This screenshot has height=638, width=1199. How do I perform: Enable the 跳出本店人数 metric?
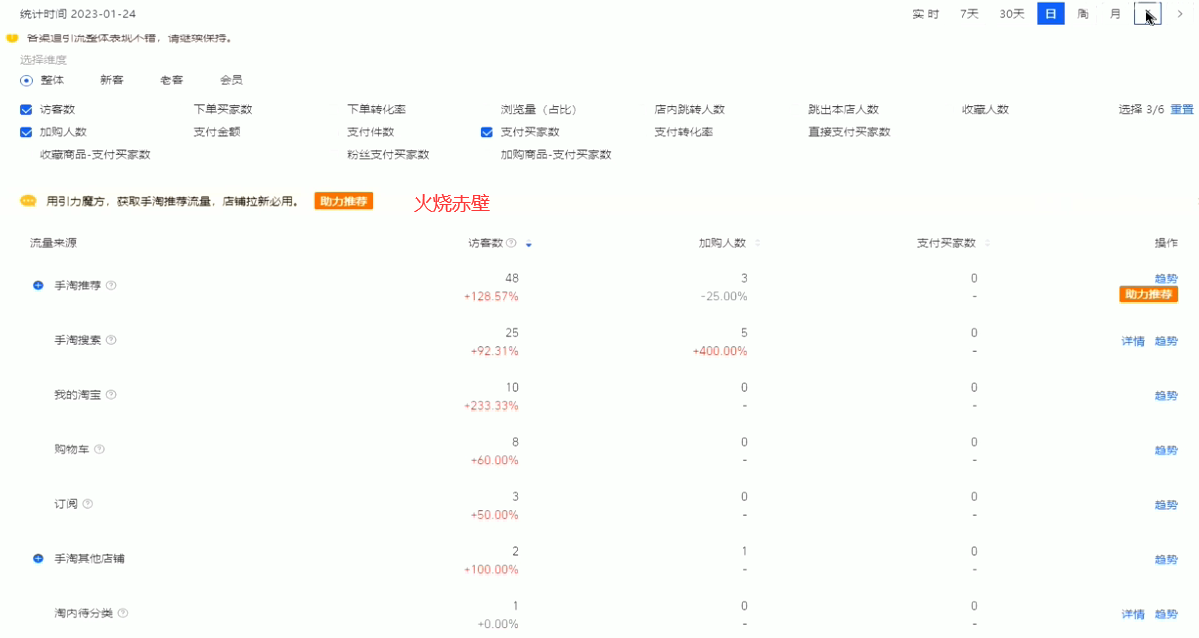pyautogui.click(x=843, y=109)
